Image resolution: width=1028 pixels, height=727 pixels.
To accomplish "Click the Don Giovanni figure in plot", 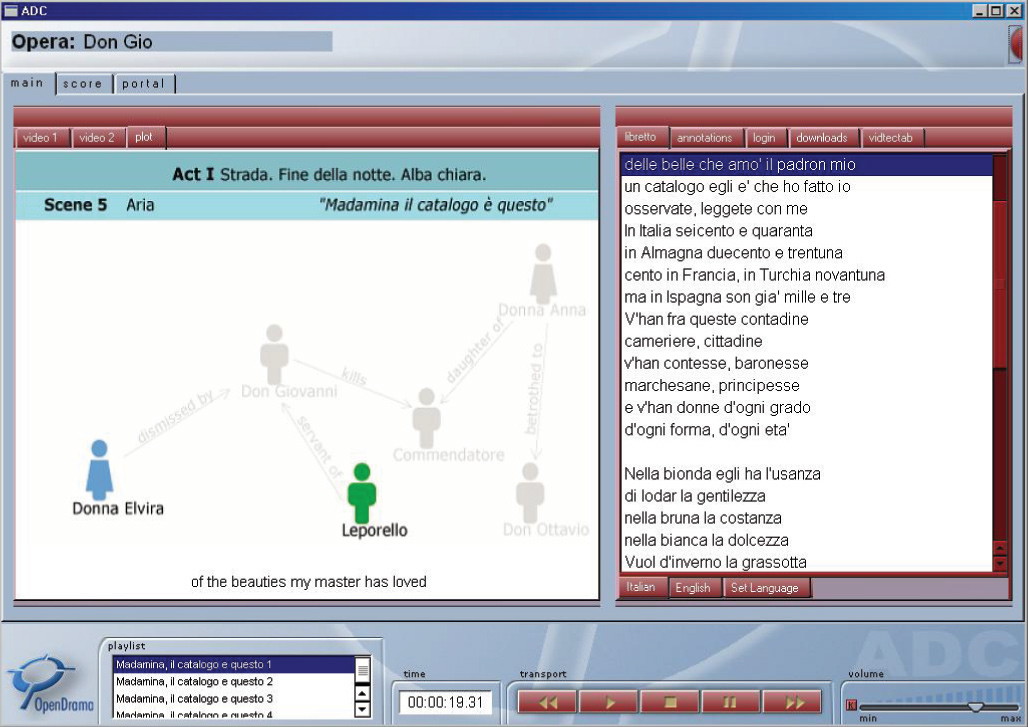I will point(274,354).
